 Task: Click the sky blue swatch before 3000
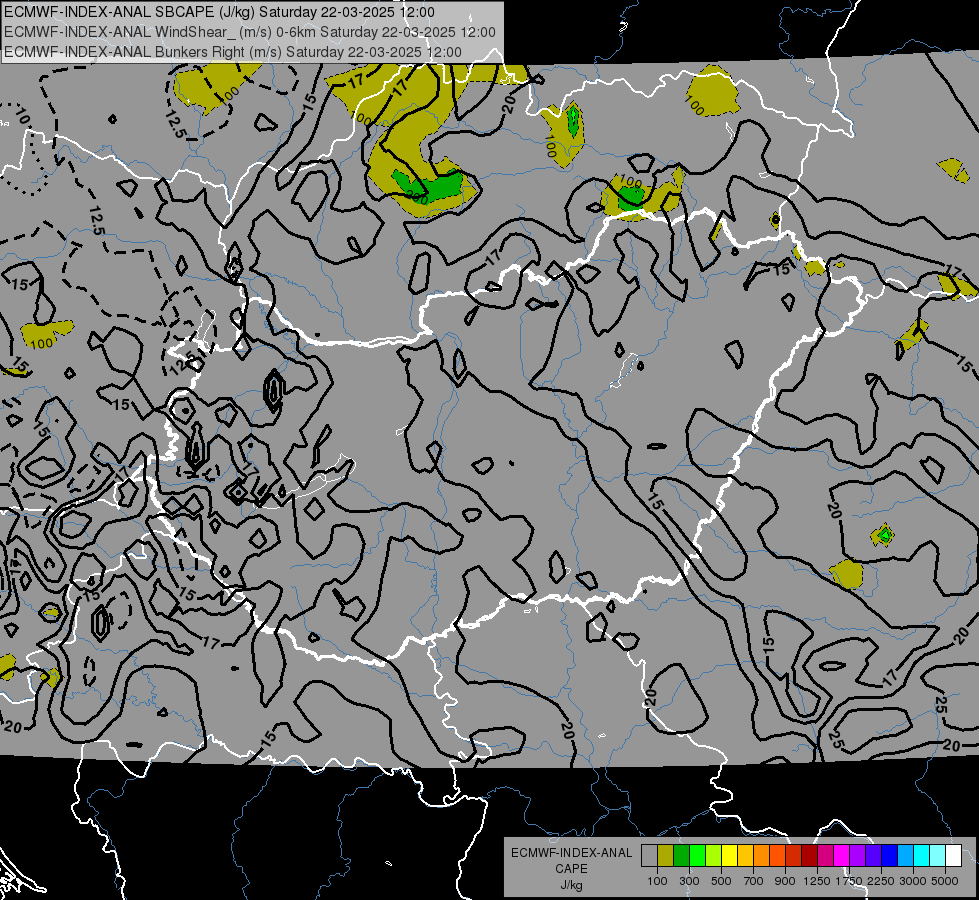tap(905, 856)
